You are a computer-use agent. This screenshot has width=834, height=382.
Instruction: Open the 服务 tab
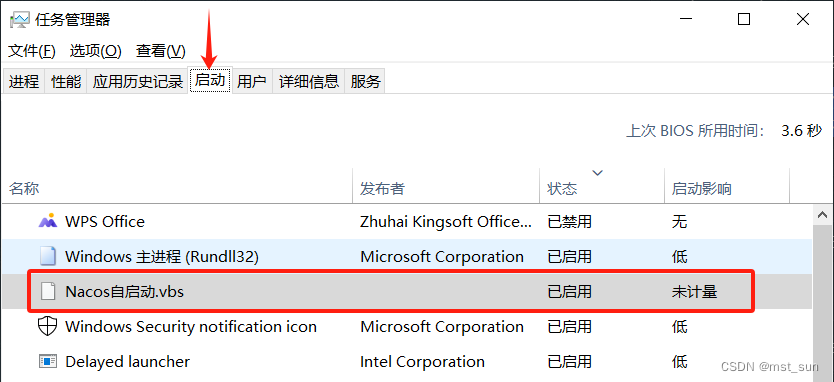365,81
